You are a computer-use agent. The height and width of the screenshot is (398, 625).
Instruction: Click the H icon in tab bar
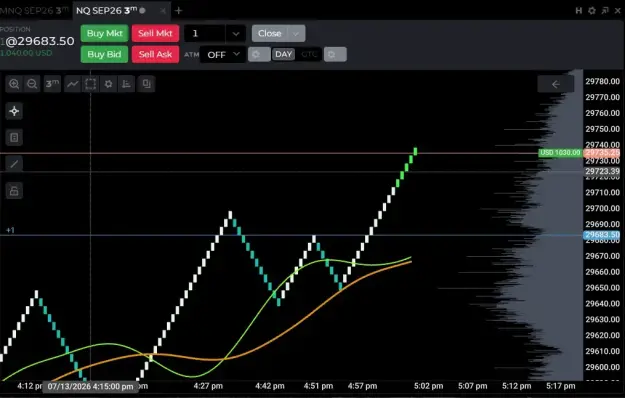[x=579, y=11]
